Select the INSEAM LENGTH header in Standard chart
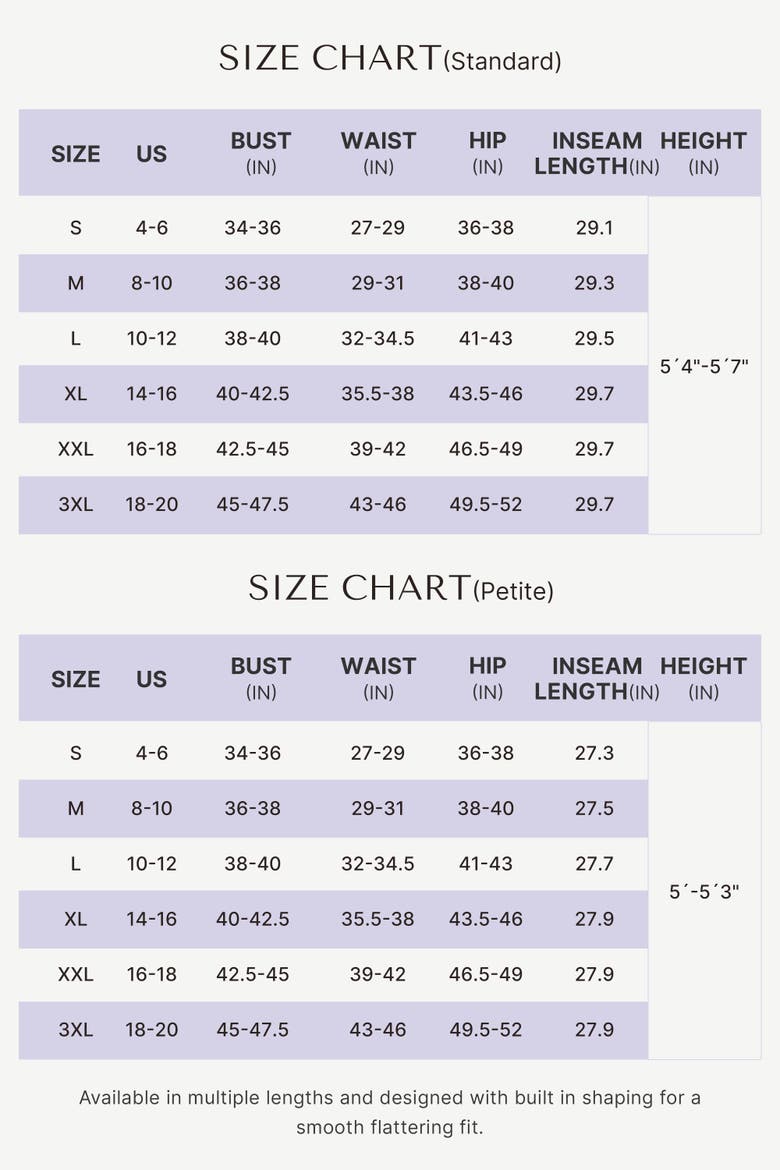The width and height of the screenshot is (780, 1170). coord(596,153)
